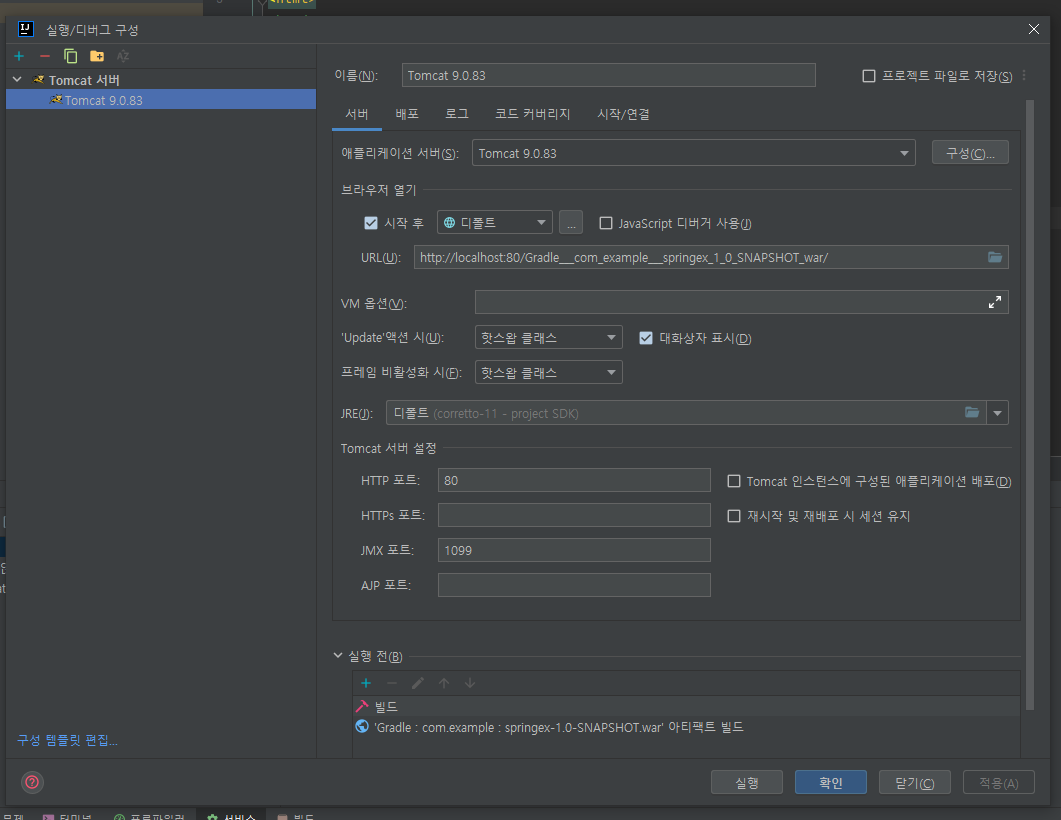Click the HTTP 포트 field

tap(574, 480)
